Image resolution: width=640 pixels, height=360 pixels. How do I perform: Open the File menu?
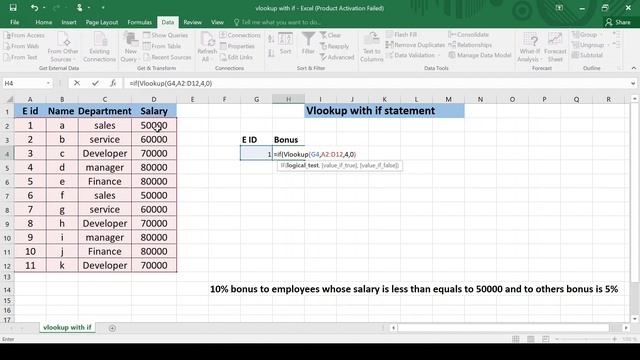click(x=15, y=22)
